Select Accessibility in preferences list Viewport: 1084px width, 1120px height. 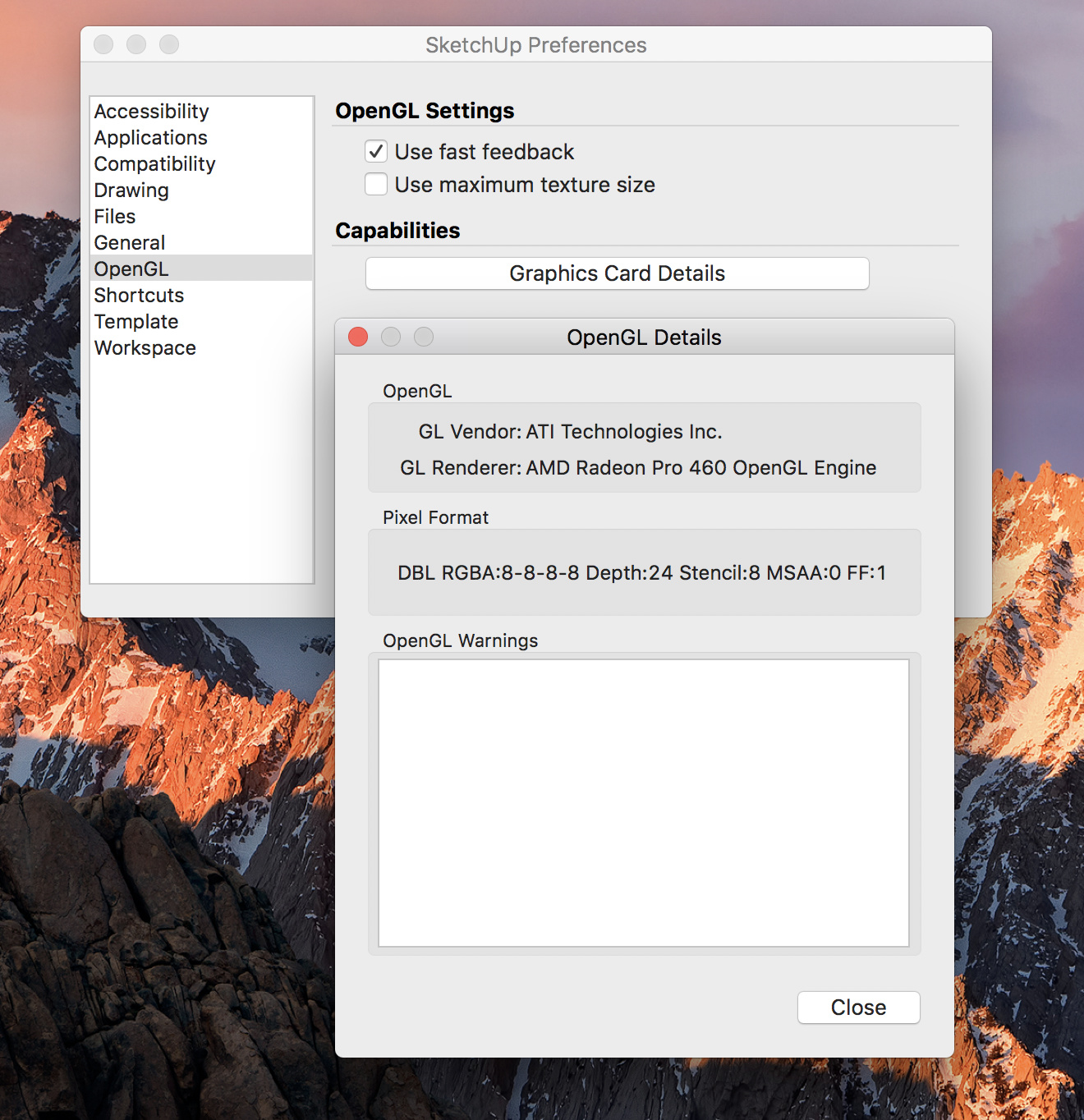[x=201, y=111]
